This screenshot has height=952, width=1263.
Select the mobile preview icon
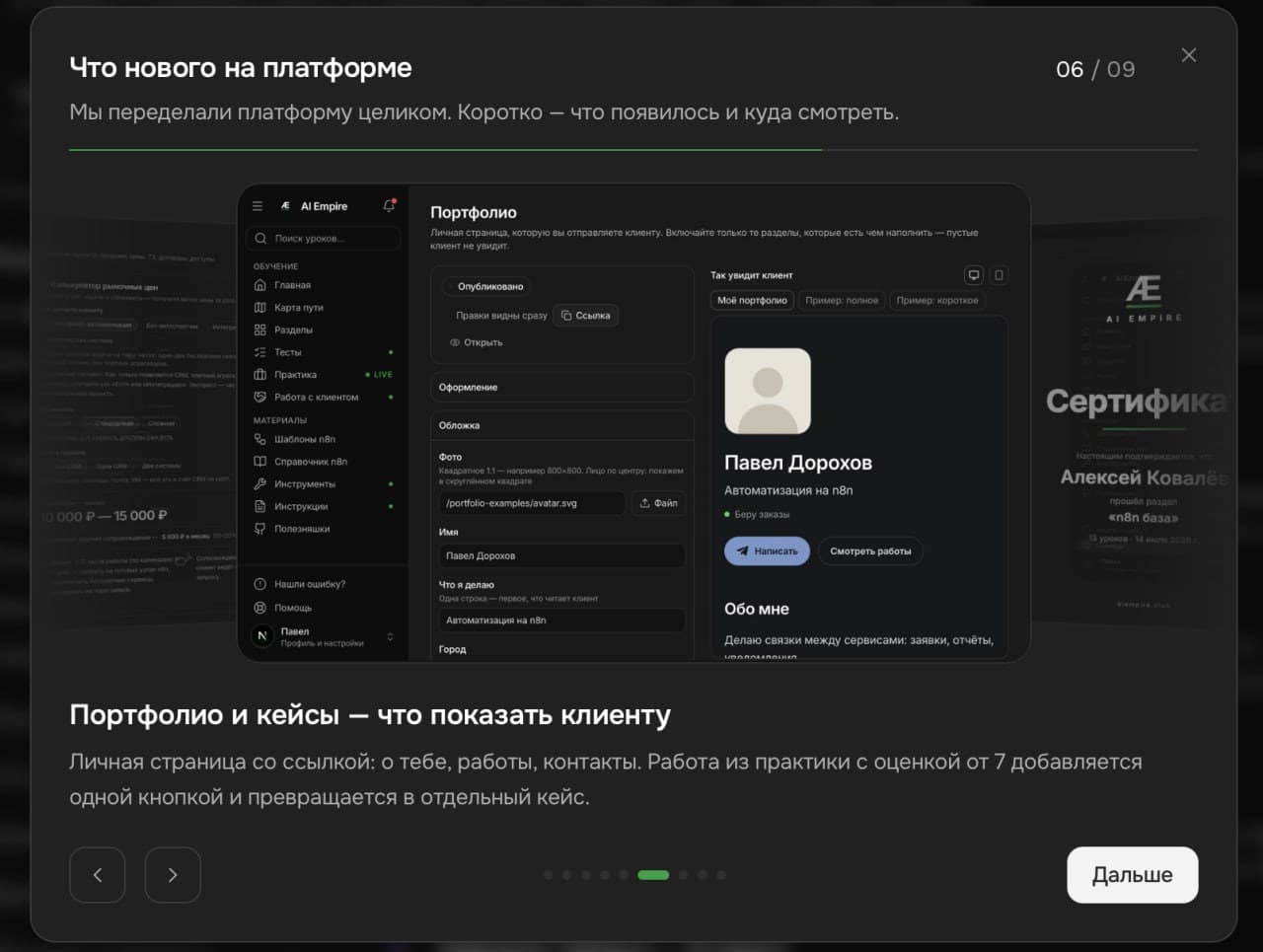pyautogui.click(x=999, y=275)
